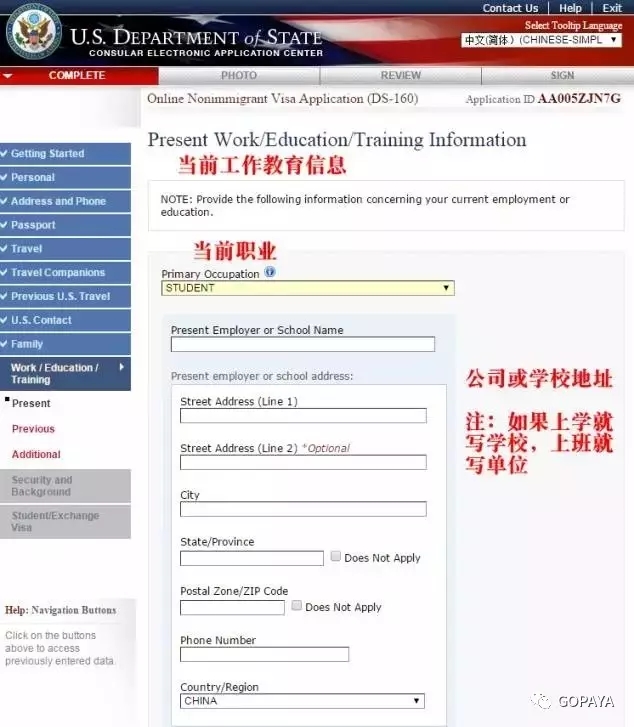Check Does Not Apply for State/Province
Viewport: 634px width, 727px height.
[x=336, y=556]
